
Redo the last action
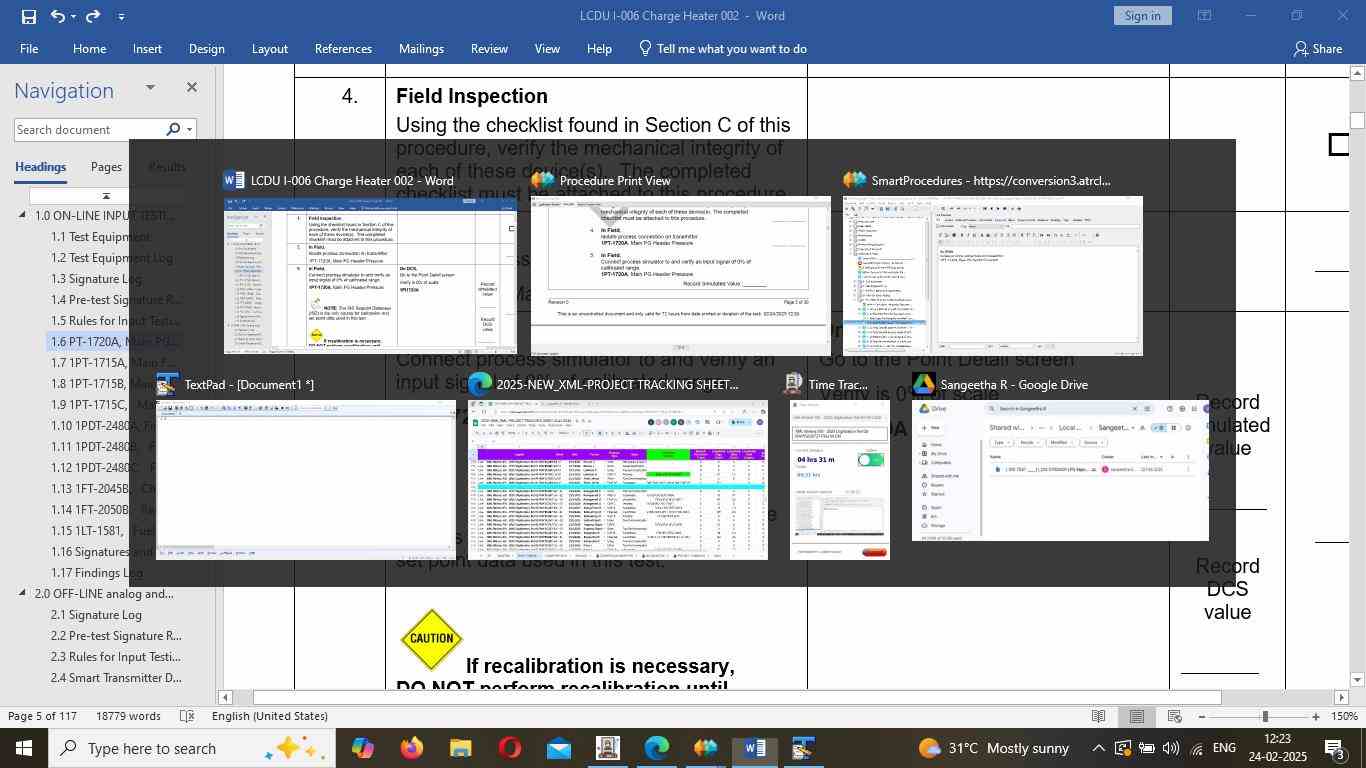coord(93,16)
